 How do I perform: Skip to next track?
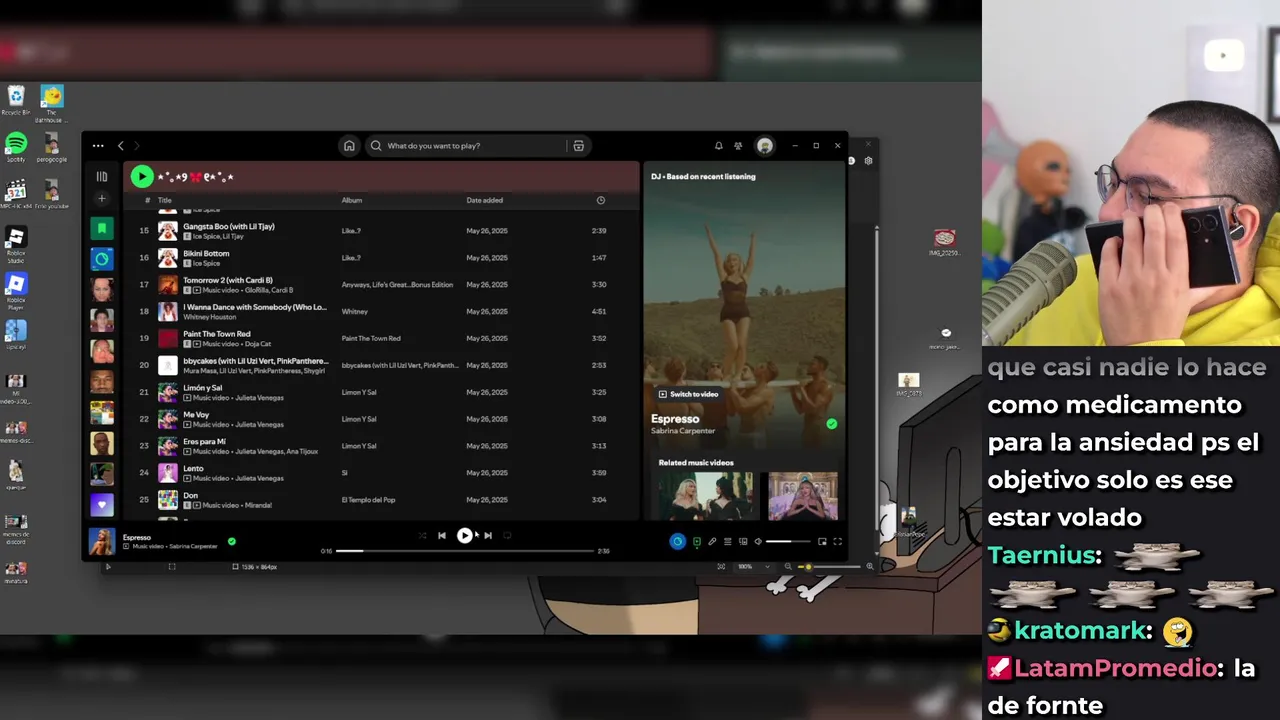(x=487, y=536)
